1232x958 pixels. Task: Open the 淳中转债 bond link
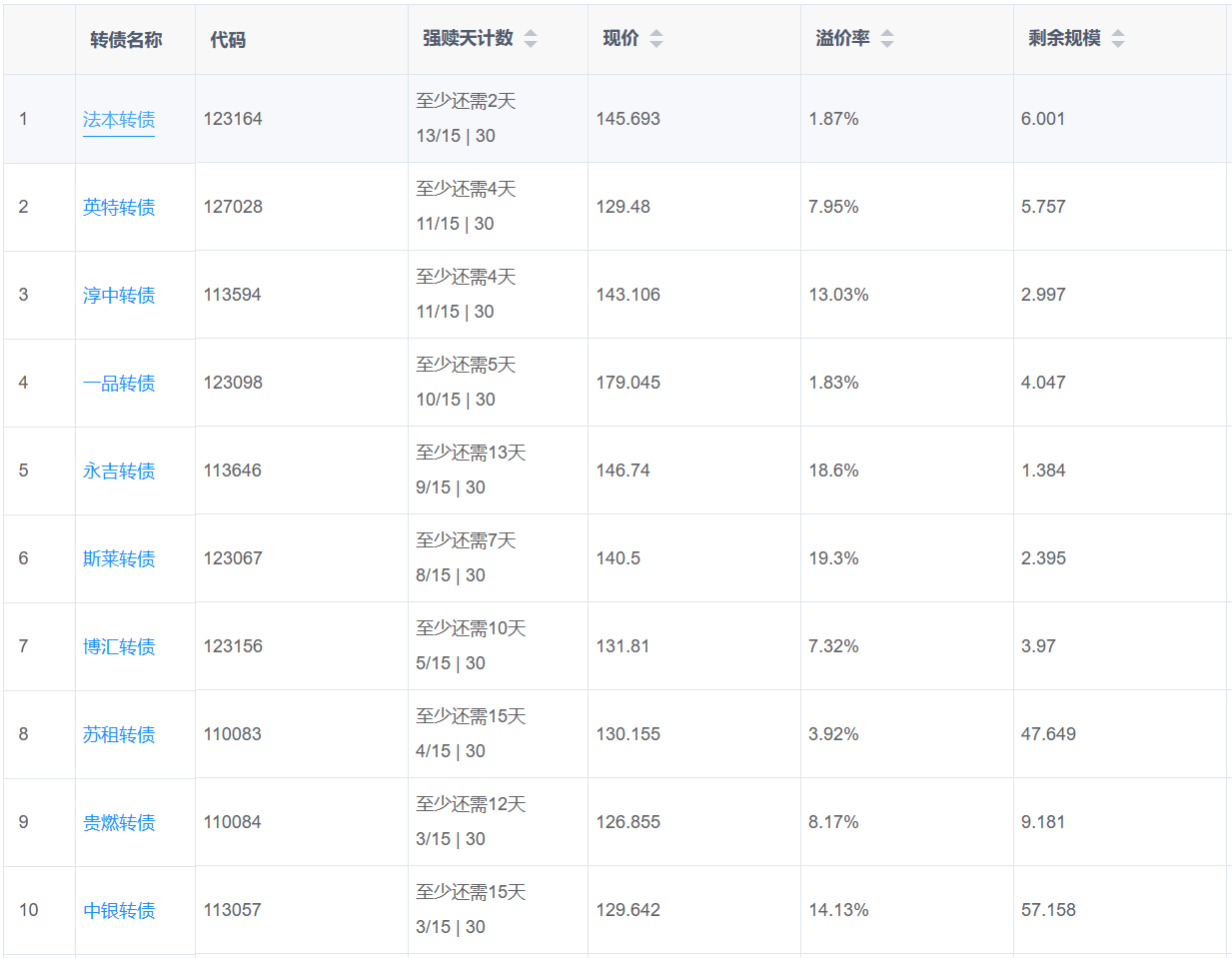(x=119, y=296)
